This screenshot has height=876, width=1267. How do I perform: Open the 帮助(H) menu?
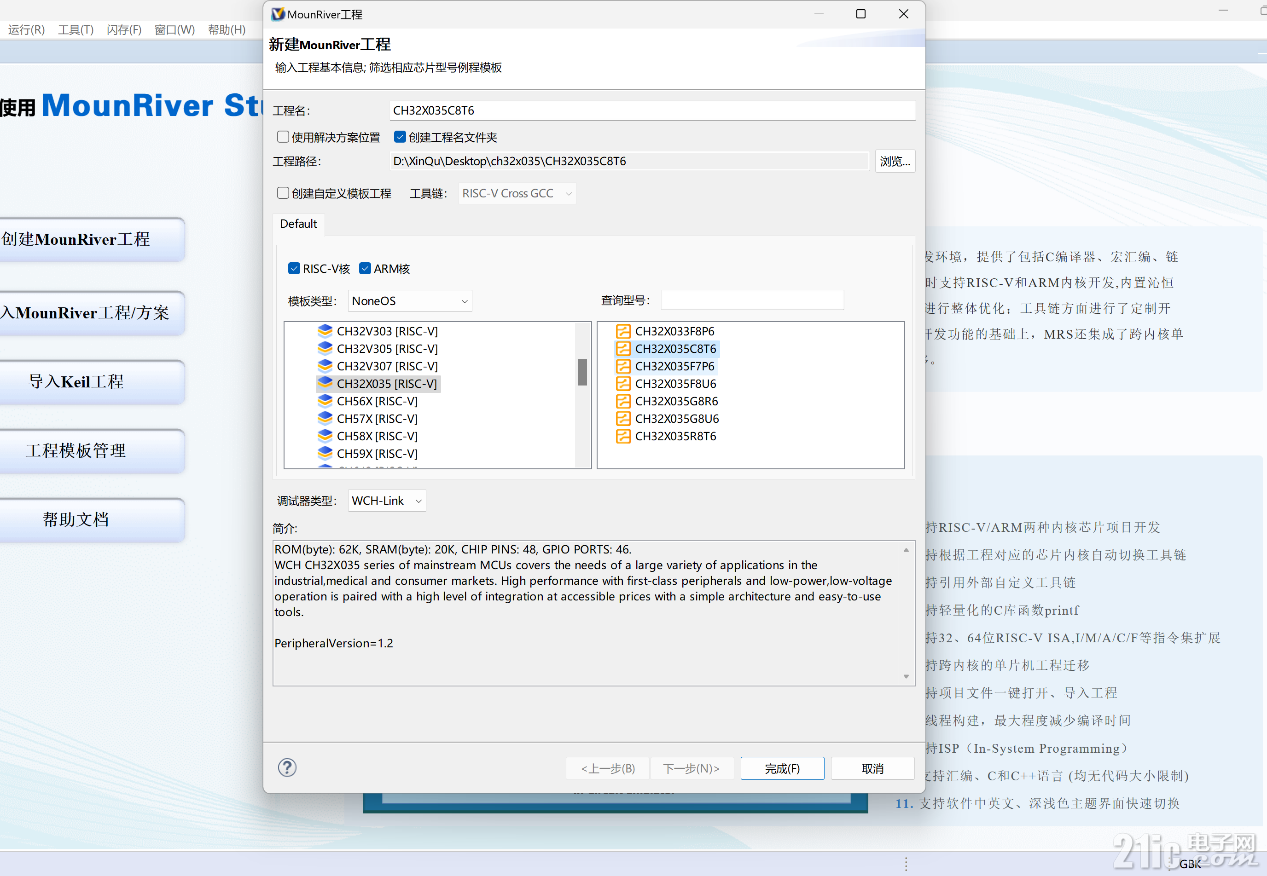point(227,30)
